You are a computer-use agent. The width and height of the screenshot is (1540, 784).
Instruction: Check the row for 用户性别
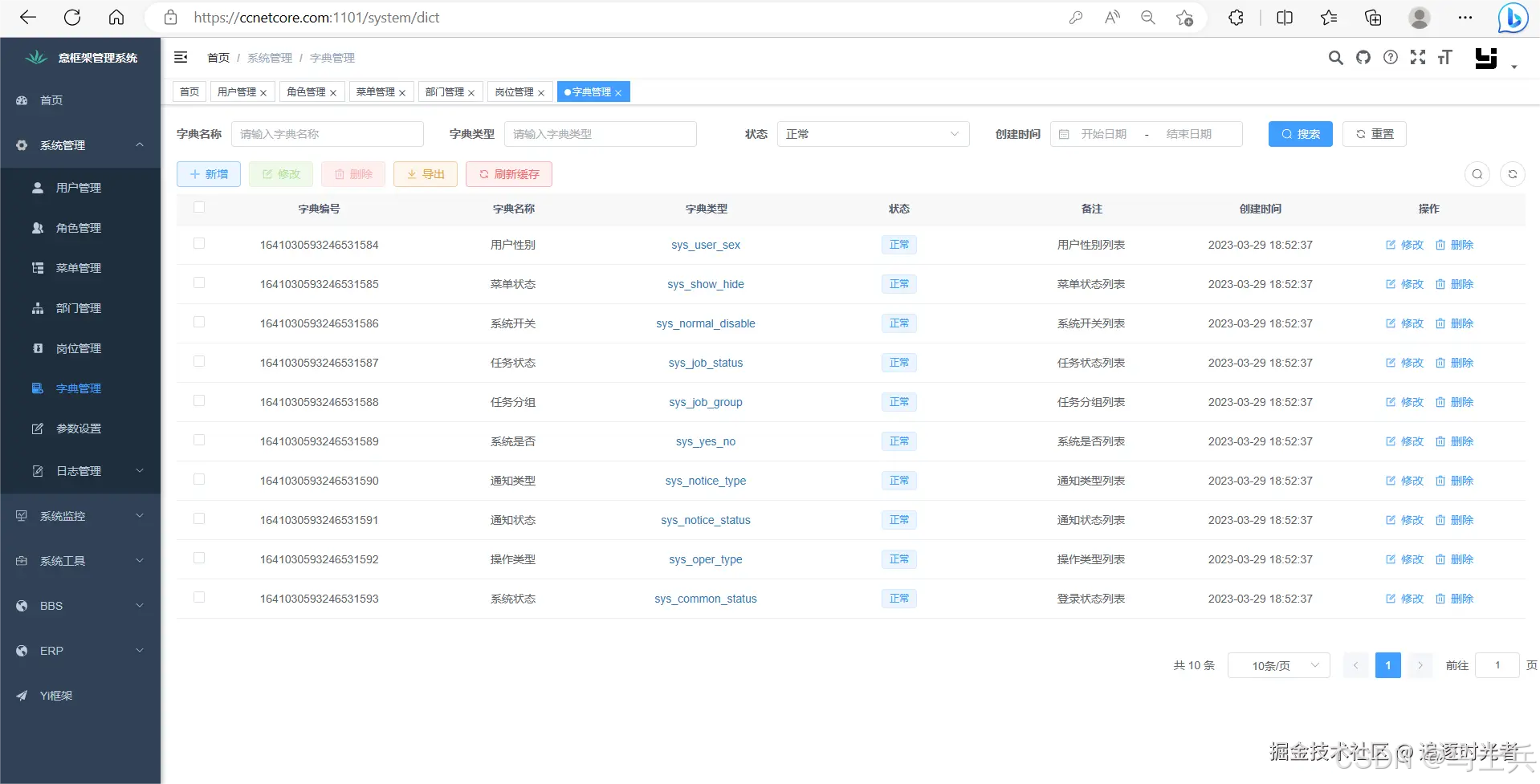click(x=199, y=243)
